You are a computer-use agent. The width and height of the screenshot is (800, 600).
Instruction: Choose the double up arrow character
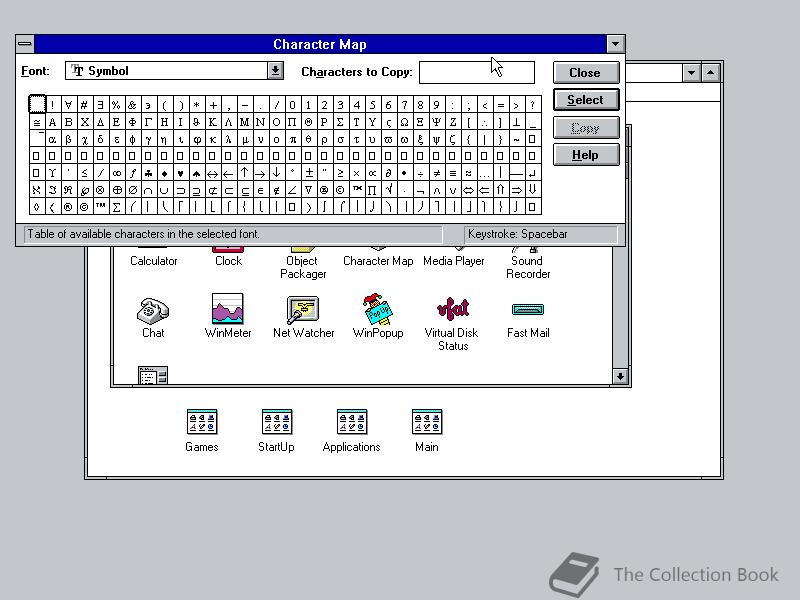(x=501, y=190)
